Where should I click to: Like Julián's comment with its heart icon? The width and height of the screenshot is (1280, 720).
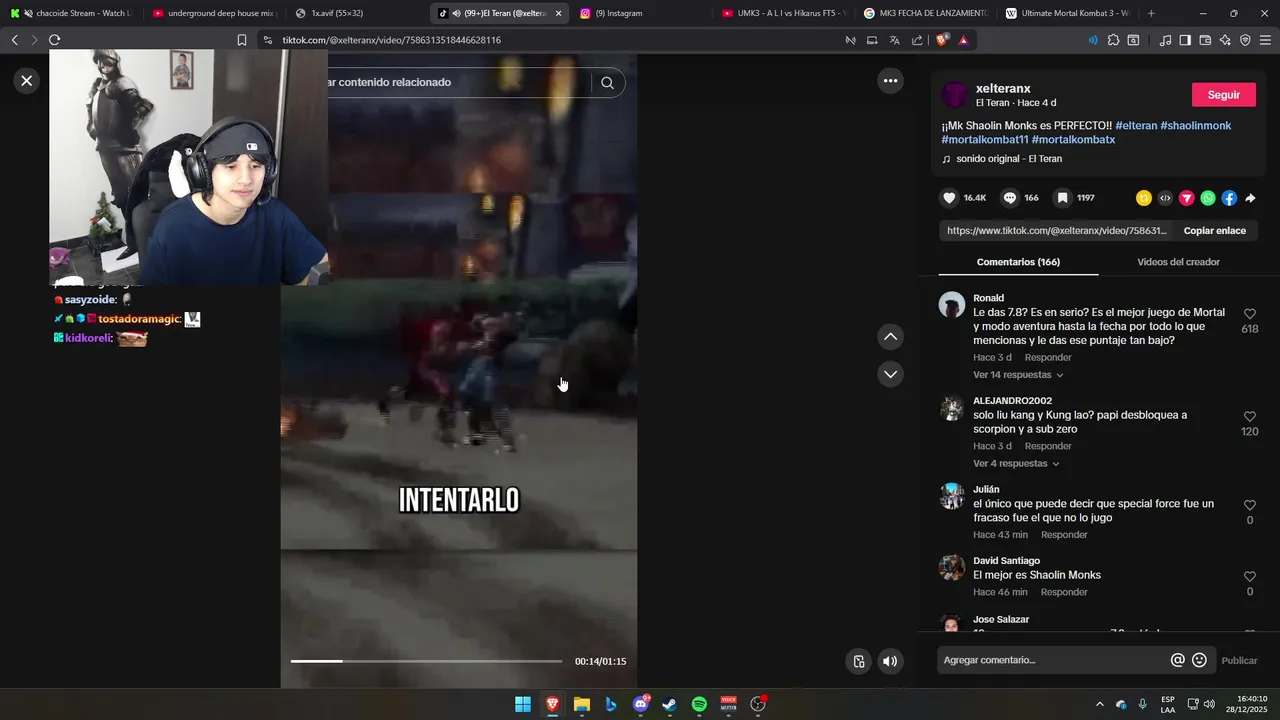click(1250, 506)
